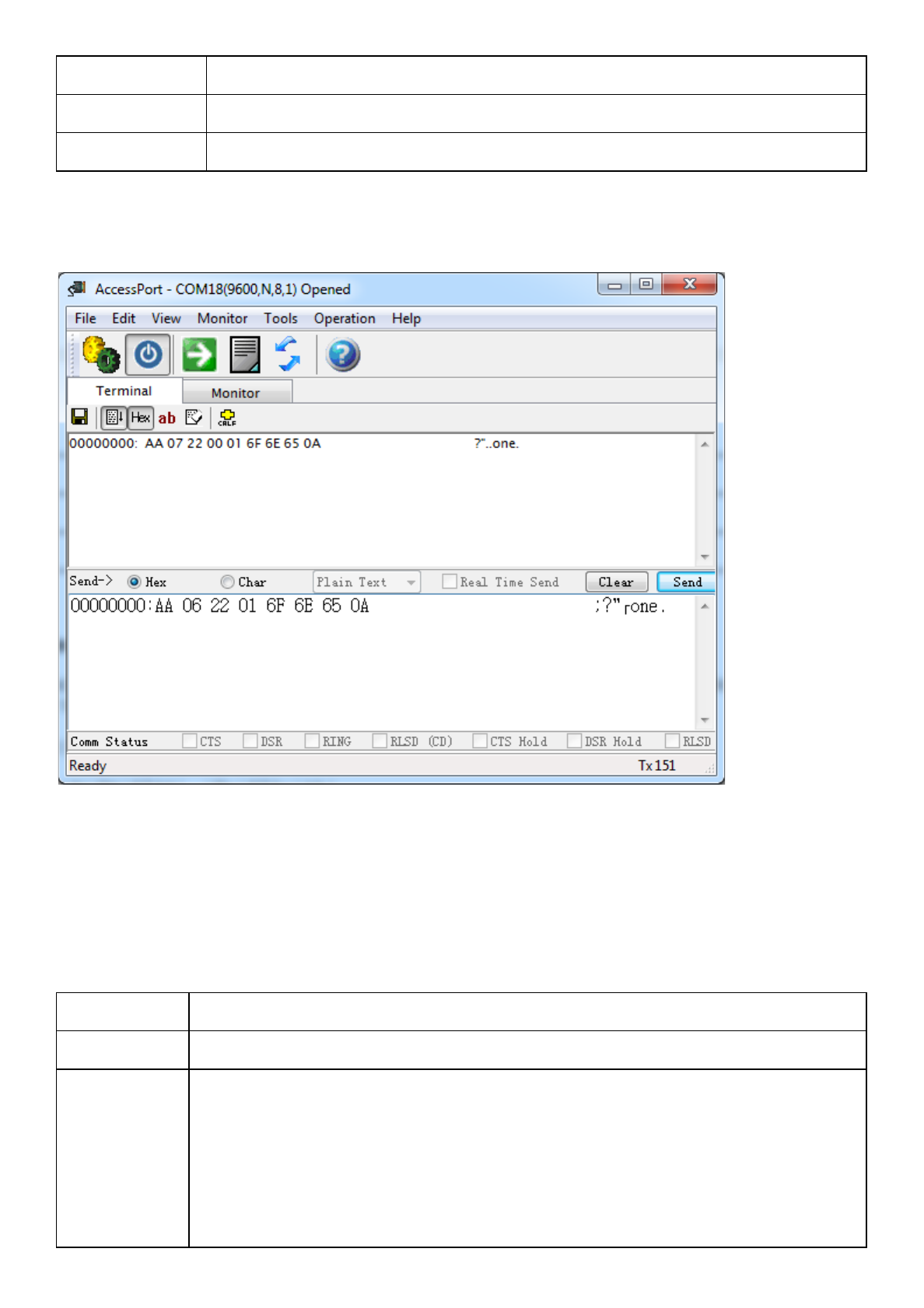Open the Plain Text dropdown
This screenshot has width=924, height=1308.
pos(366,582)
